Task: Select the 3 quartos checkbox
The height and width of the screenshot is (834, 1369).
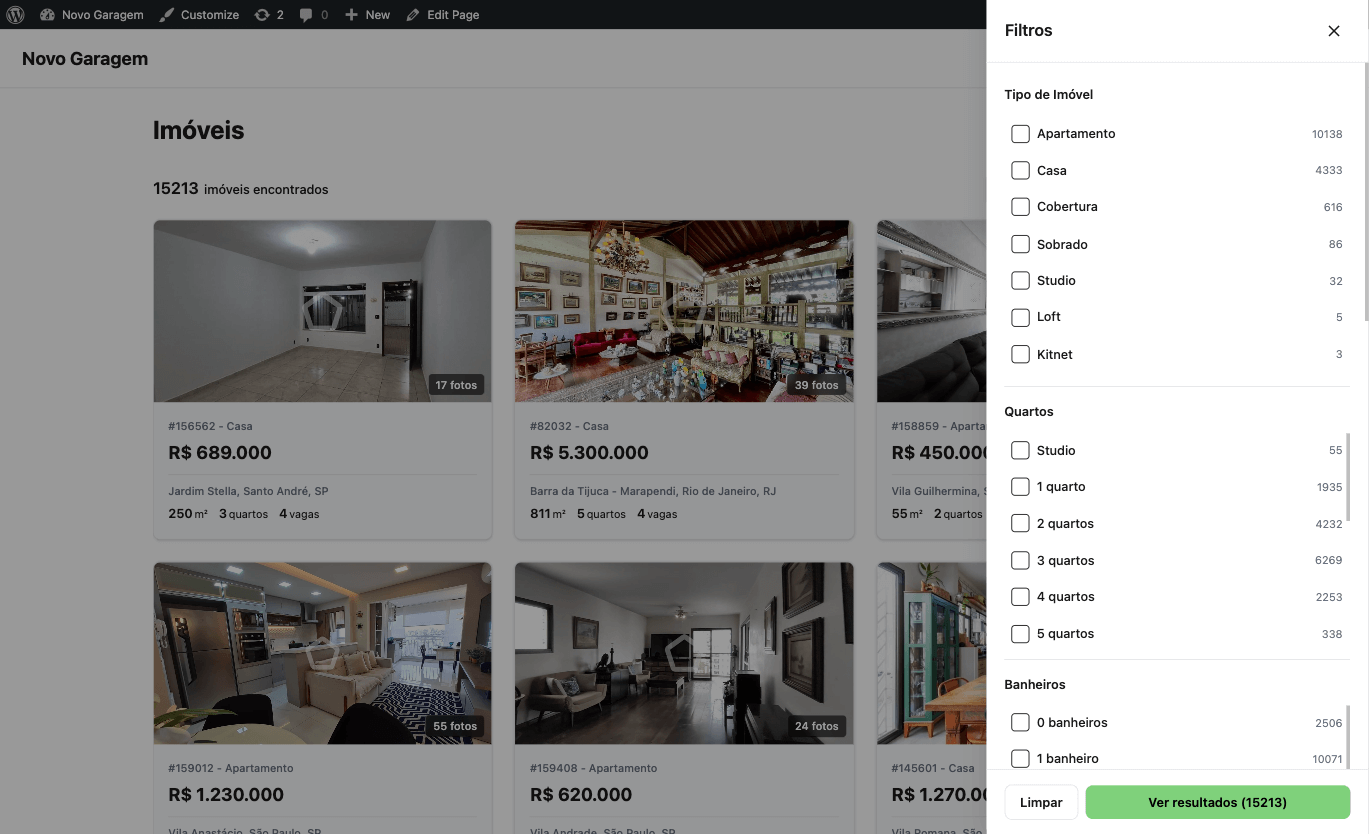Action: (1020, 560)
